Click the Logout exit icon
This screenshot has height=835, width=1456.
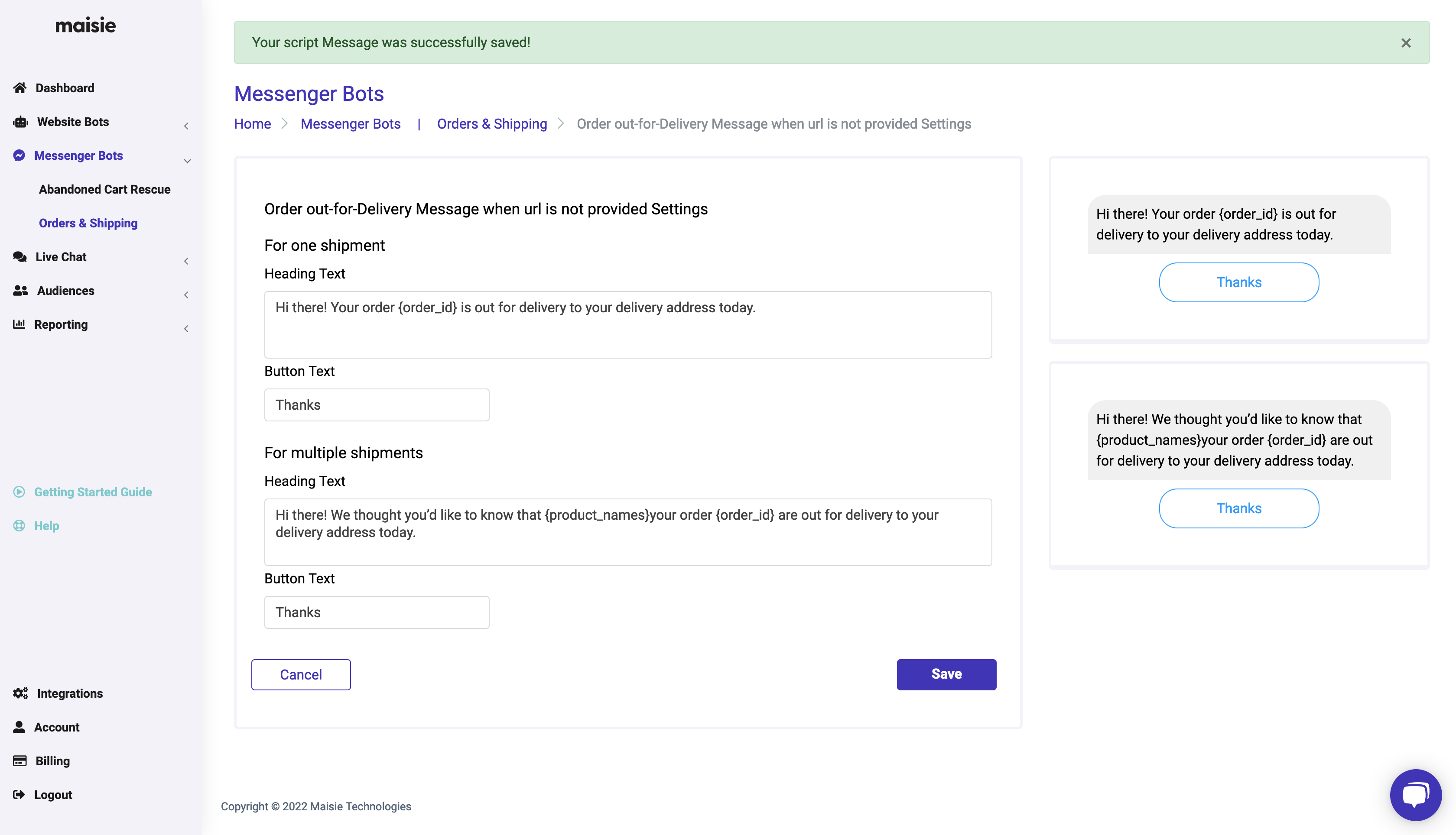[20, 794]
